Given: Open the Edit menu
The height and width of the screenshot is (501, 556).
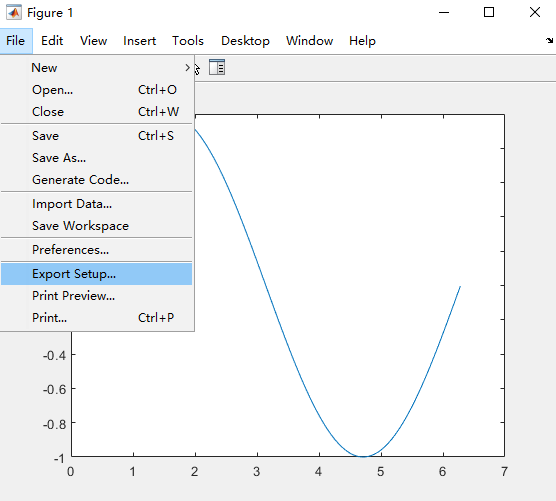Looking at the screenshot, I should coord(52,41).
